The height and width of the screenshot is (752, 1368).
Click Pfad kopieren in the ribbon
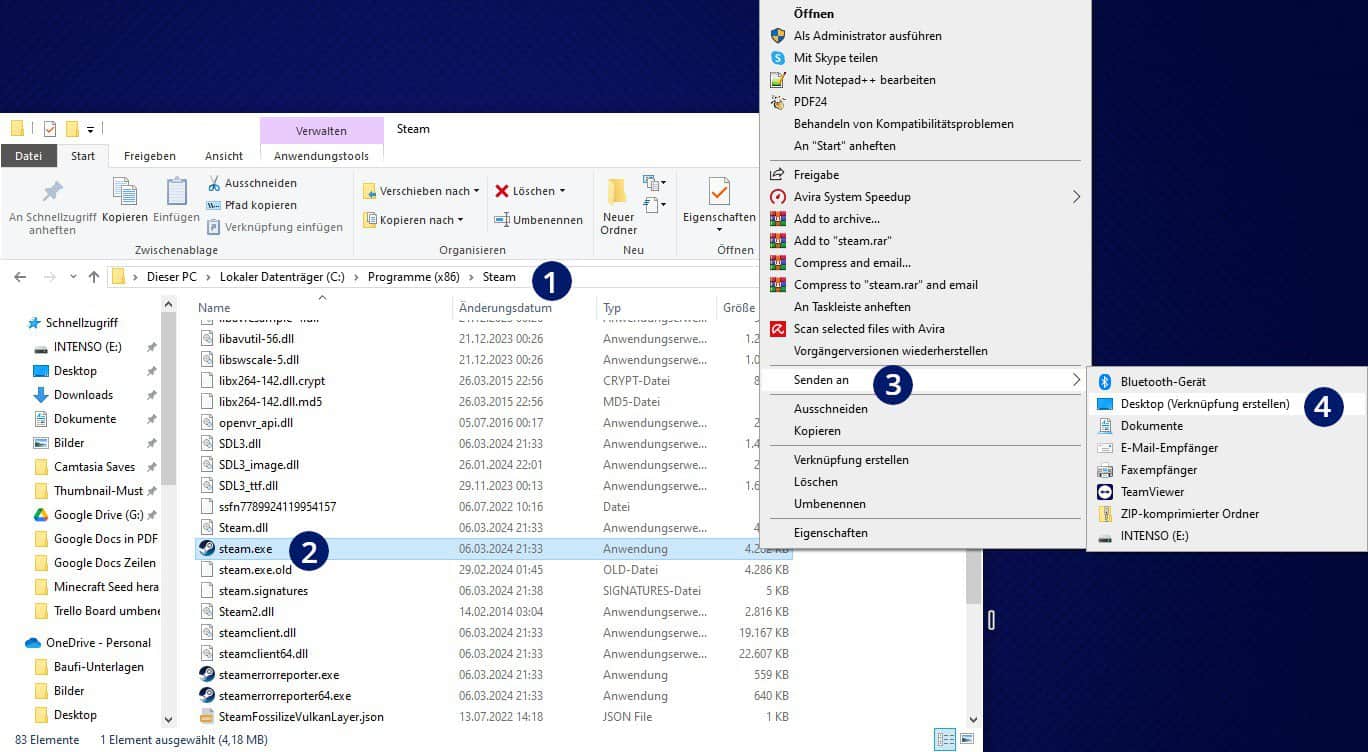(251, 205)
